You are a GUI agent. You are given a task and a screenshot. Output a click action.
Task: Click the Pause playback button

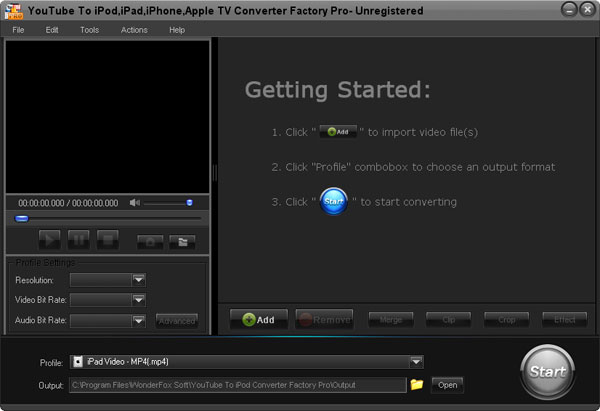tap(78, 240)
